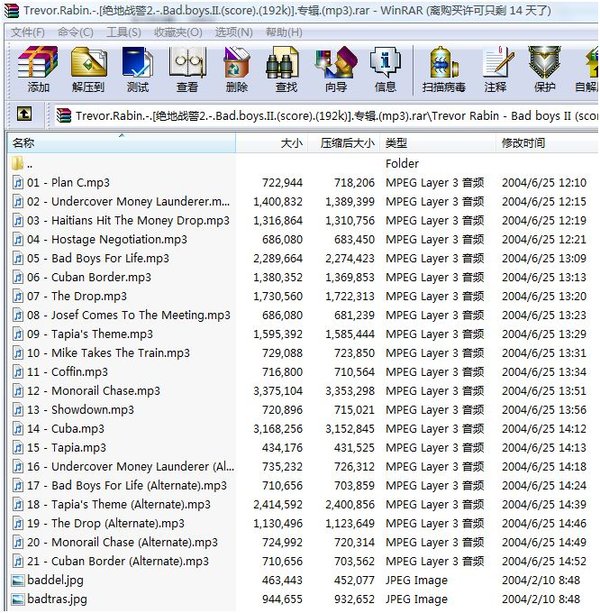600x613 pixels.
Task: Select 06 - Cuban Border.mp3
Action: [x=89, y=277]
